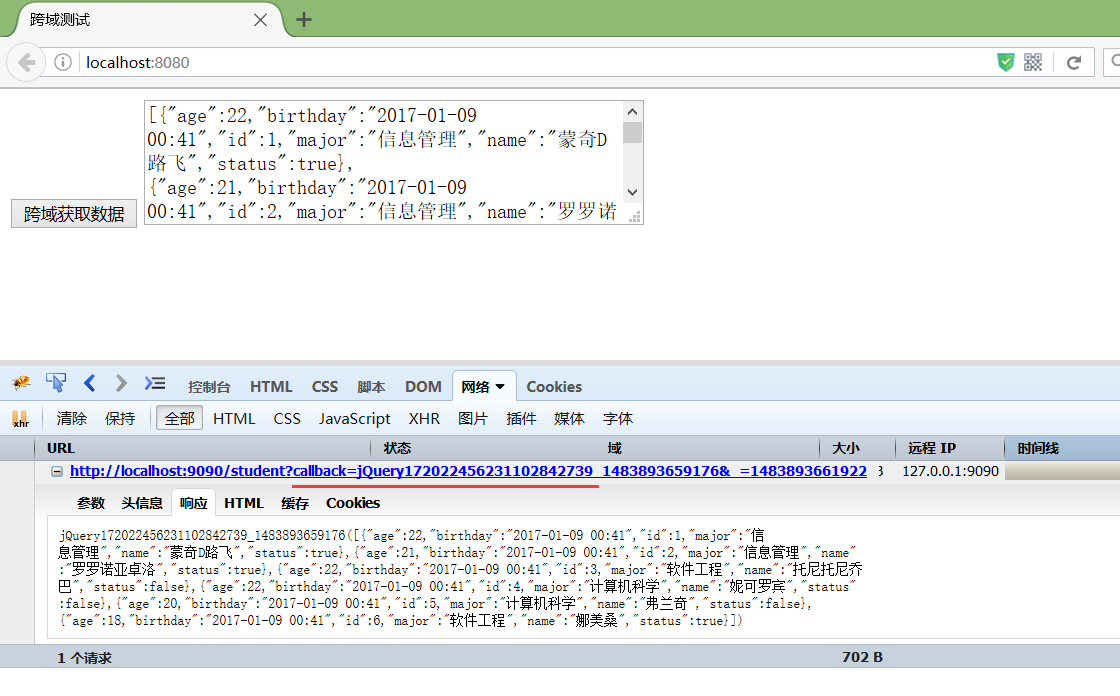Click the xhr pause icon in network toolbar
Viewport: 1120px width, 696px height.
20,419
